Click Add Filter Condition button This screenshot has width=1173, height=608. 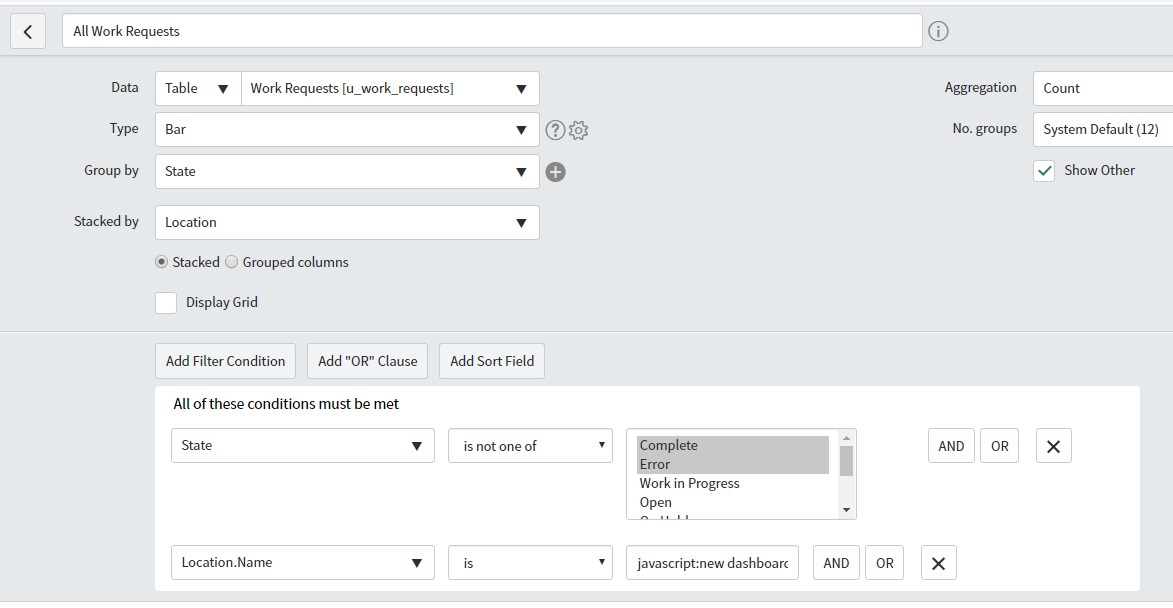(225, 361)
